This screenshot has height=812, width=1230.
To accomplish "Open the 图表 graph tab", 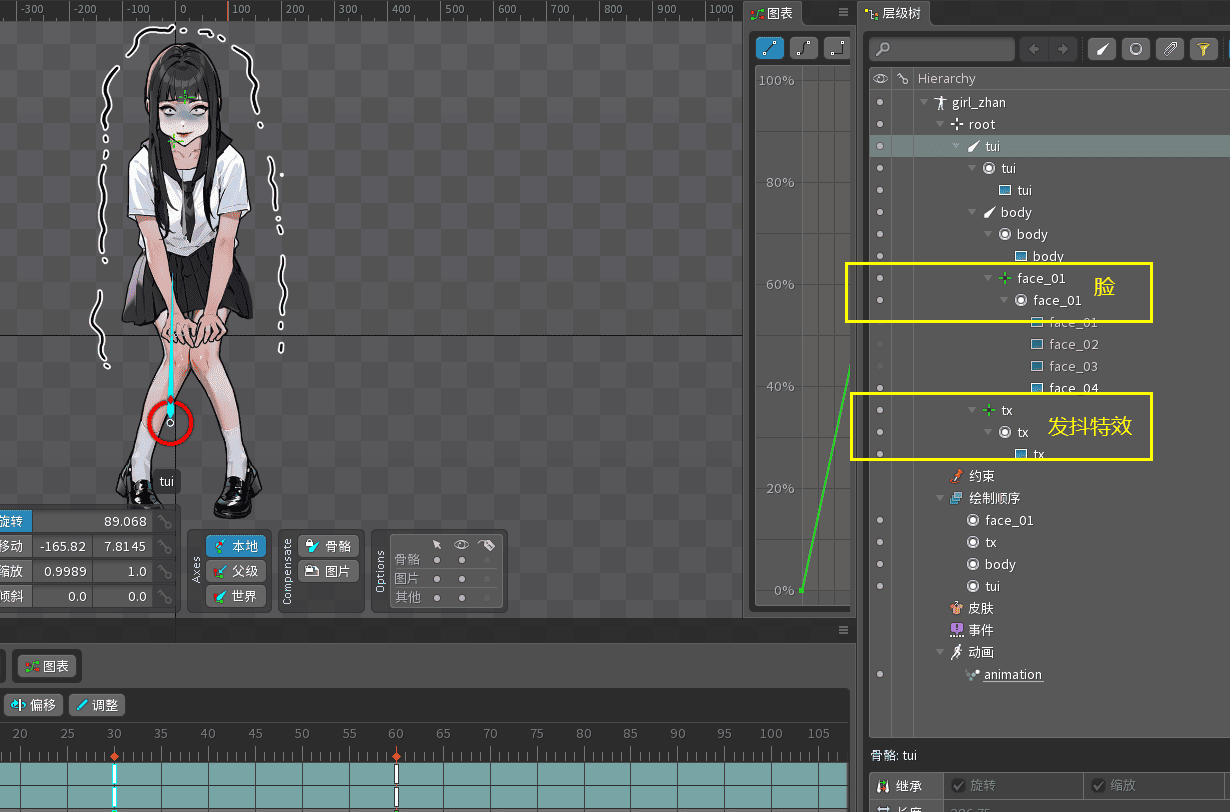I will (x=772, y=14).
